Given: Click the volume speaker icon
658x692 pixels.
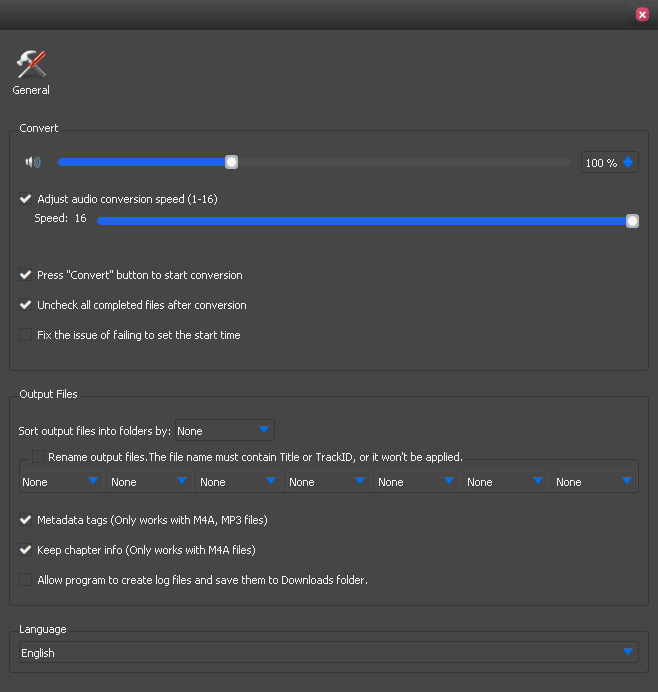Looking at the screenshot, I should tap(33, 162).
